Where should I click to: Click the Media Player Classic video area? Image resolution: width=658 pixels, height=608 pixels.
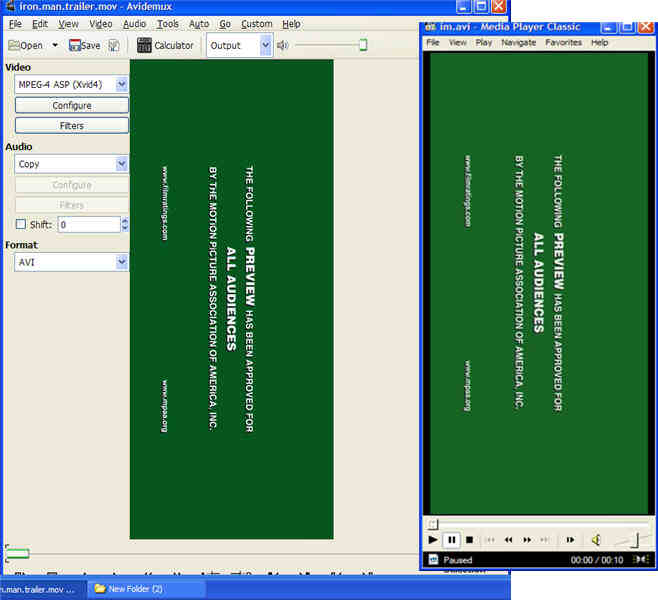point(539,283)
